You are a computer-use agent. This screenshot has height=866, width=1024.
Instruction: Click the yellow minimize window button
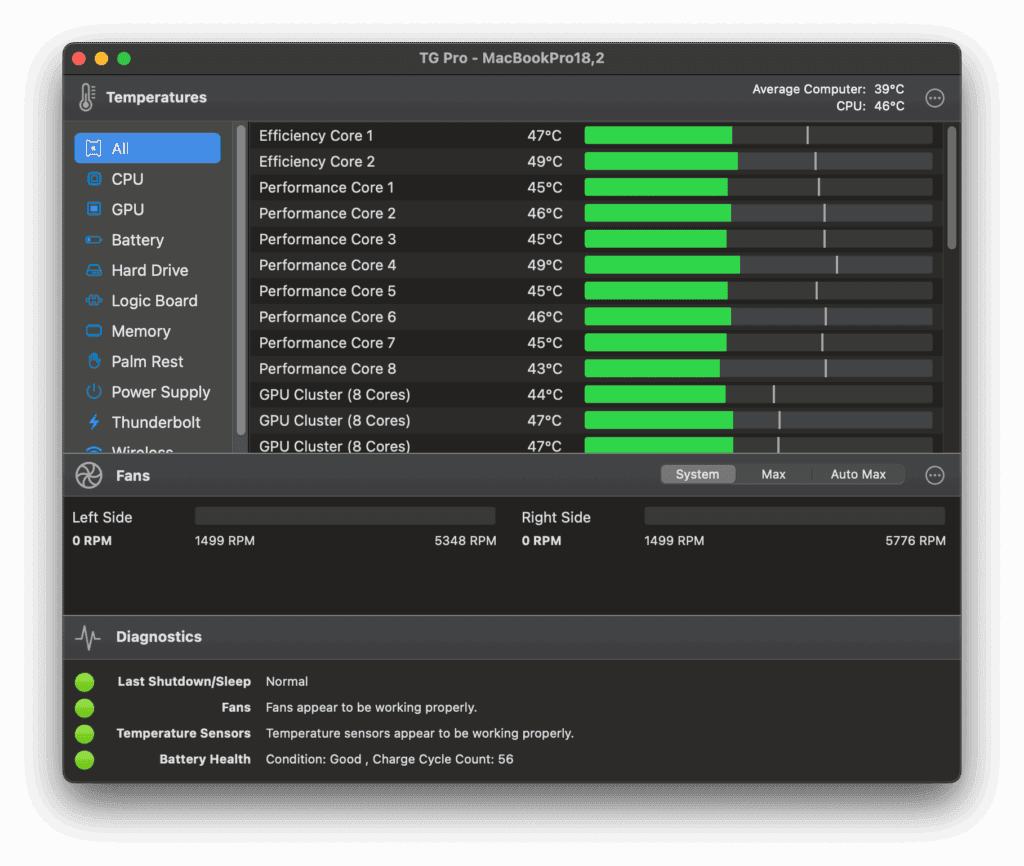[101, 59]
